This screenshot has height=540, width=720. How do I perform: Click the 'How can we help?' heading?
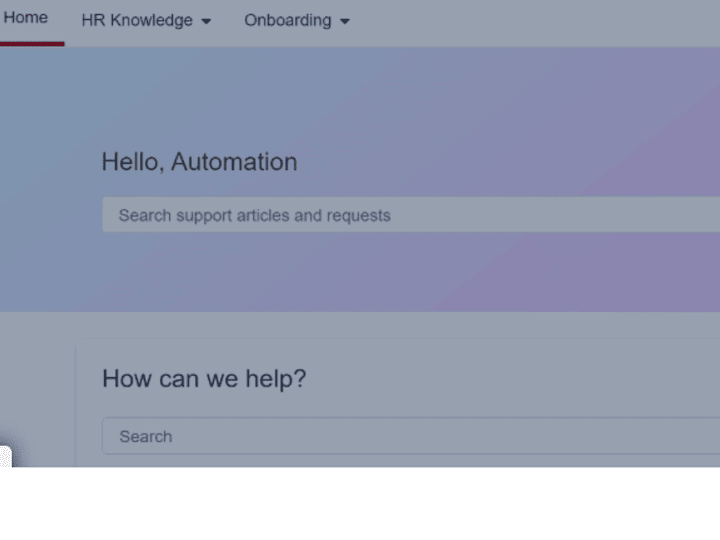204,379
